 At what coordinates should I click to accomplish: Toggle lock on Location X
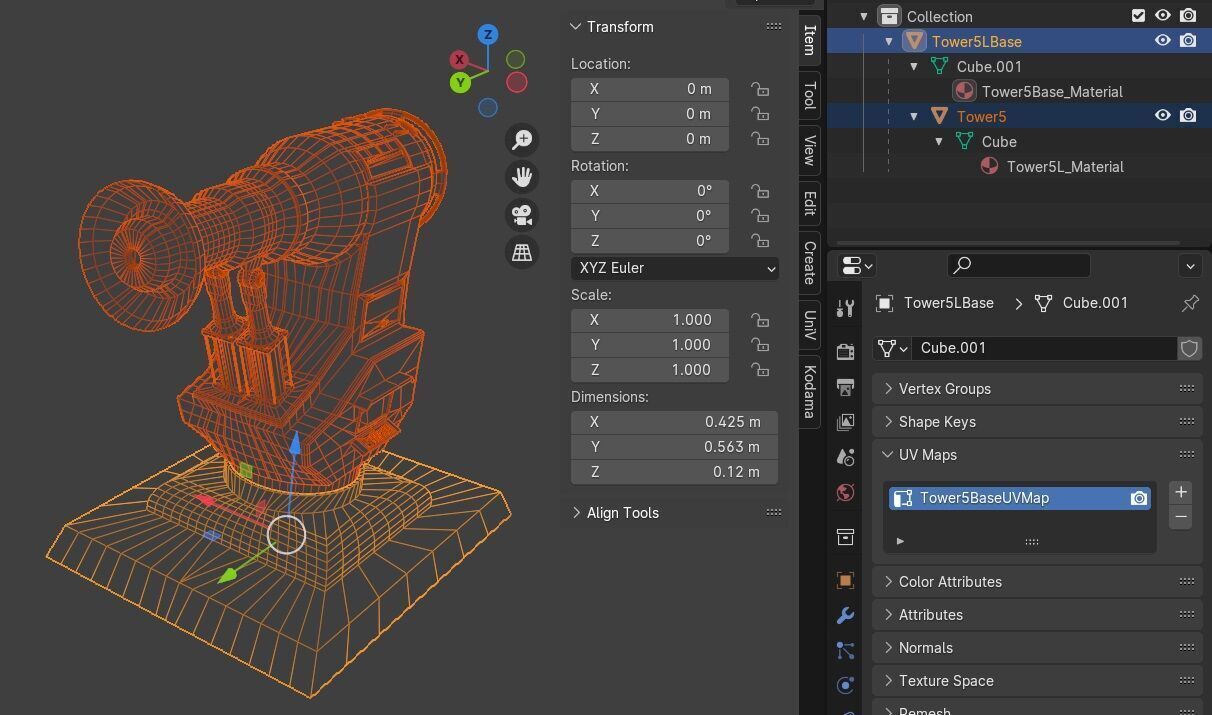coord(760,89)
